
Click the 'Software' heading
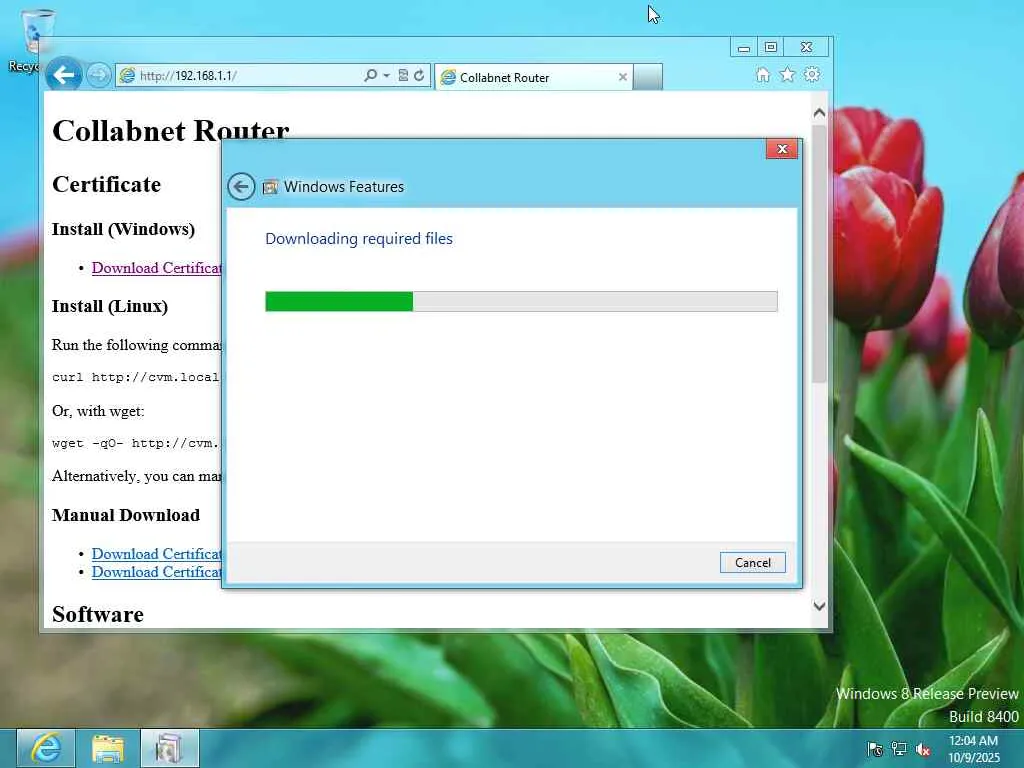pyautogui.click(x=98, y=615)
